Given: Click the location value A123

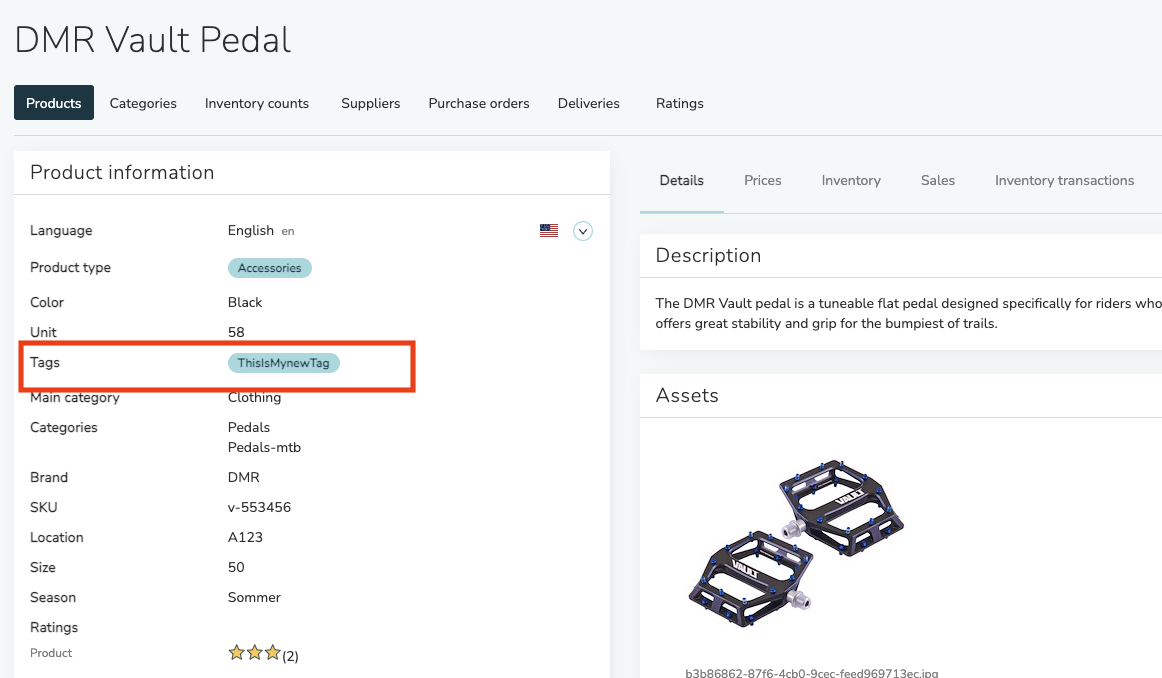Looking at the screenshot, I should click(x=245, y=537).
